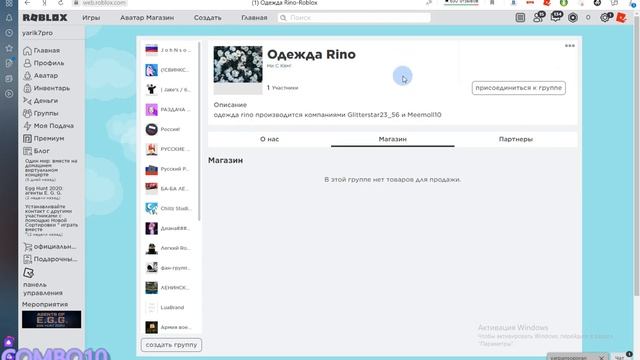Open Игры in the top navigation
This screenshot has height=360, width=640.
tap(91, 18)
